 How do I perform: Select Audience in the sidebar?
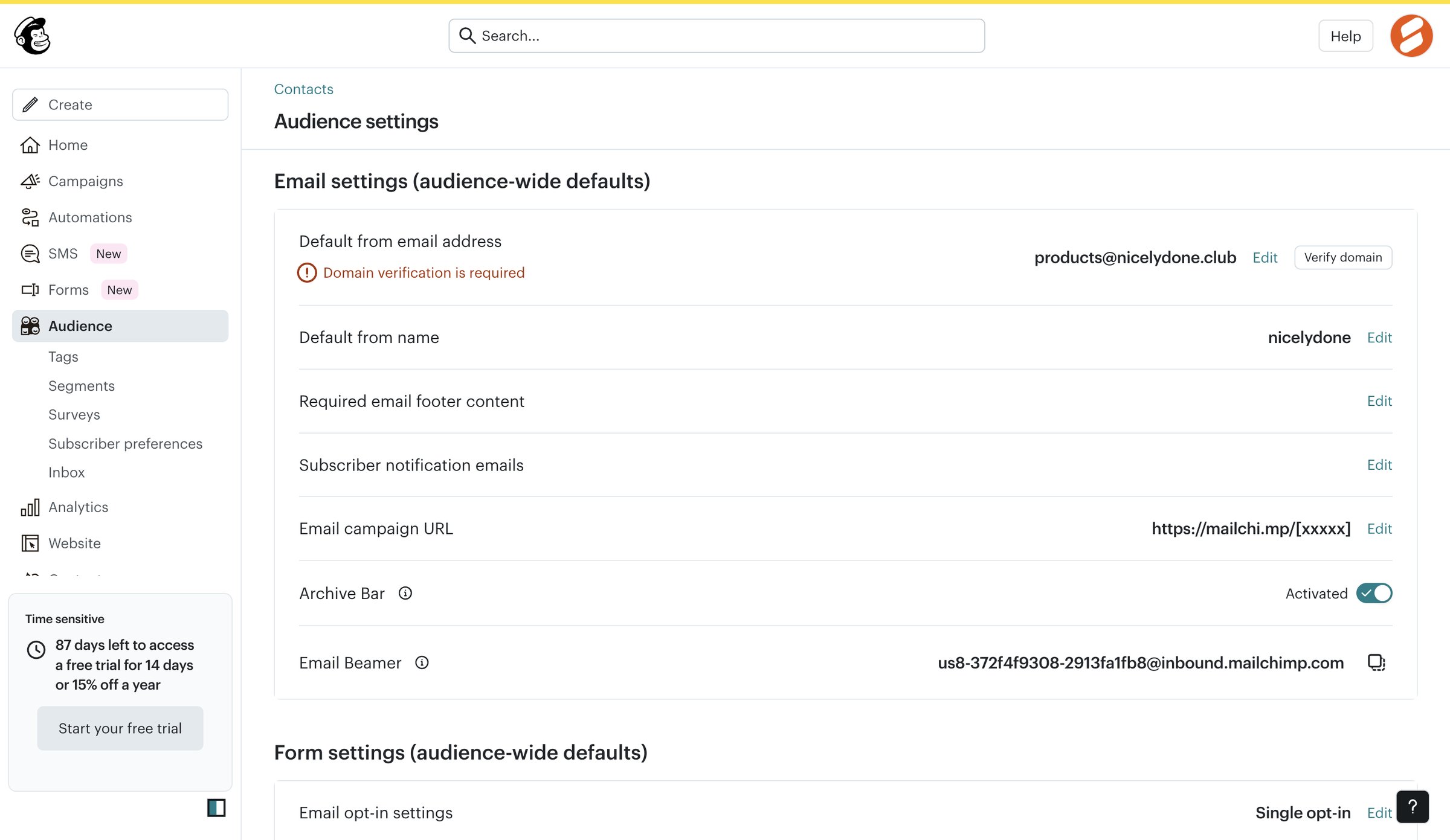pos(120,326)
